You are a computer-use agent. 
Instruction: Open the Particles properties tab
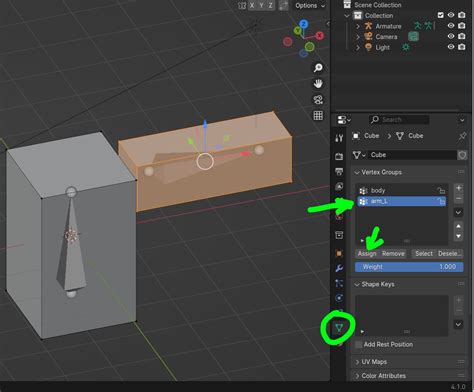tap(339, 283)
